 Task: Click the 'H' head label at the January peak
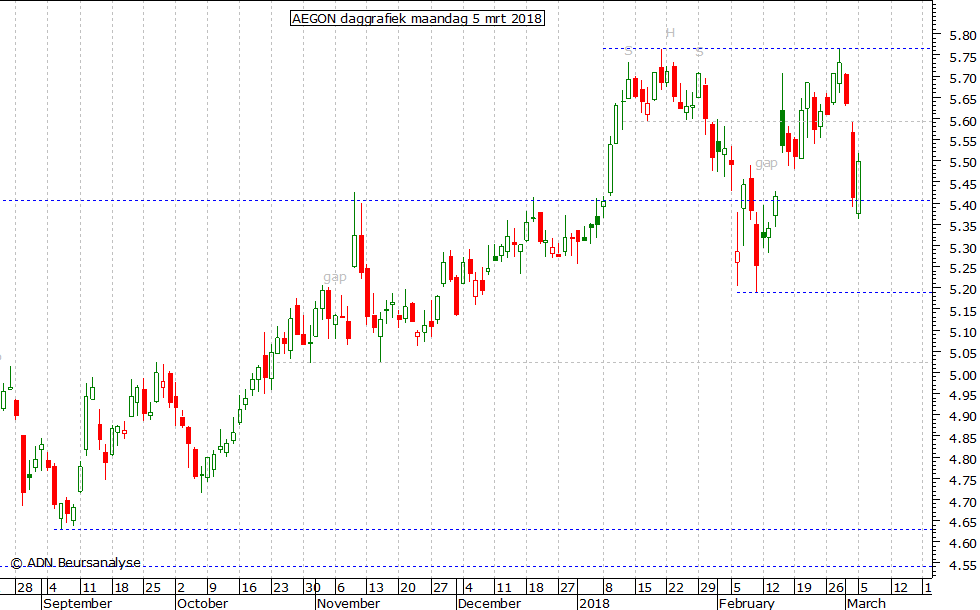pyautogui.click(x=670, y=33)
